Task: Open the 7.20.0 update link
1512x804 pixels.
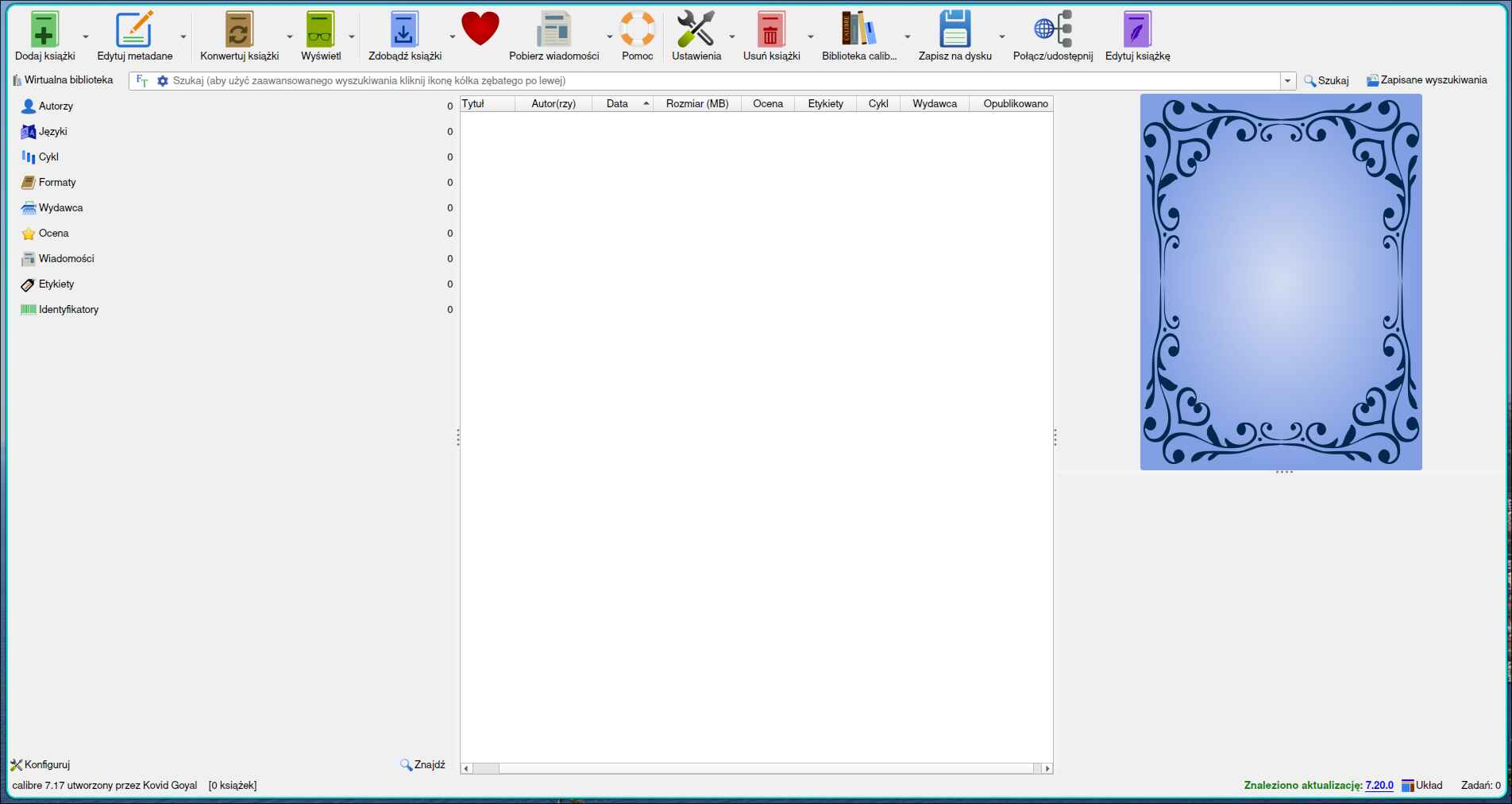Action: click(x=1379, y=786)
